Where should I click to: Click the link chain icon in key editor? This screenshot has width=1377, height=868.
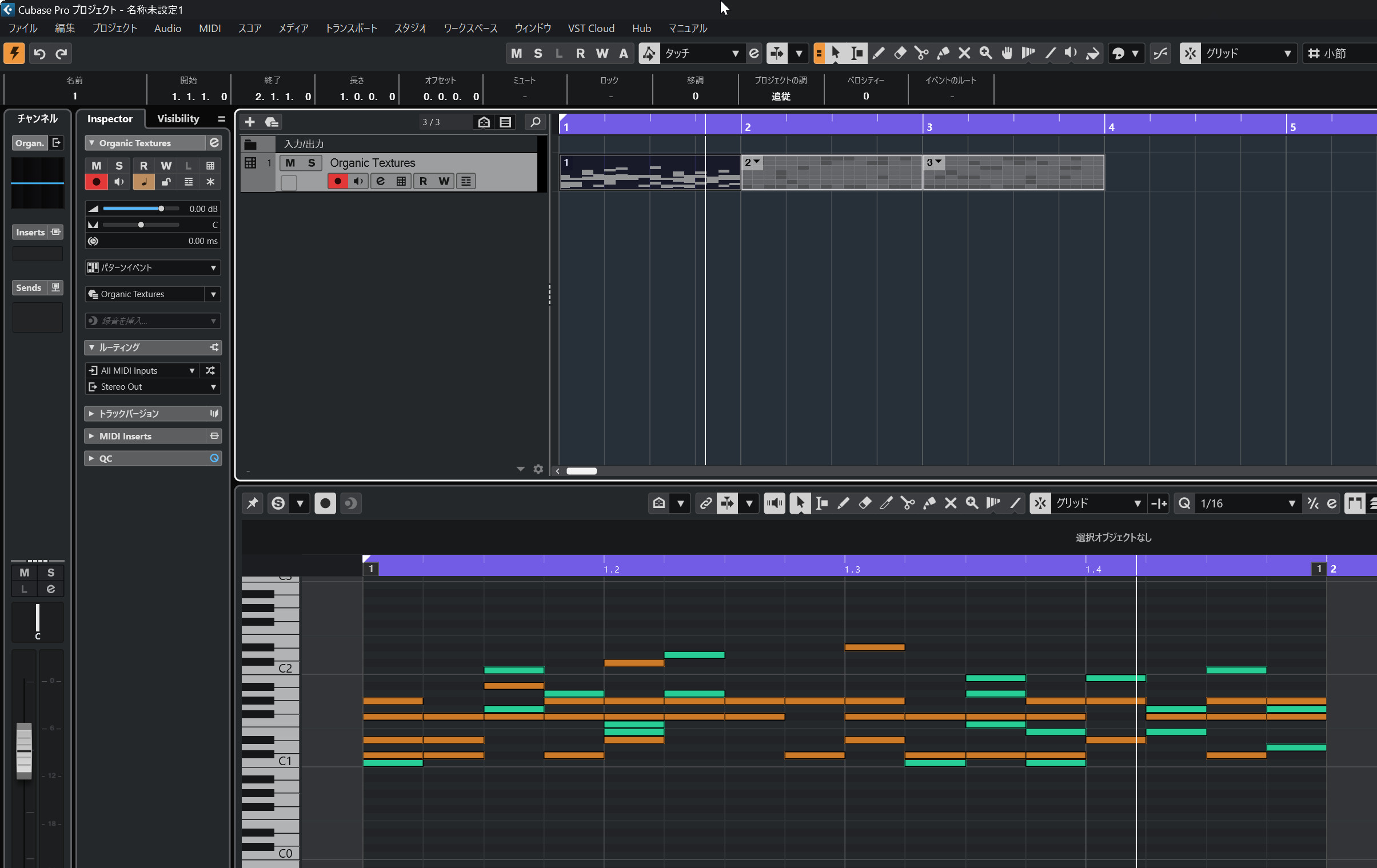point(706,503)
